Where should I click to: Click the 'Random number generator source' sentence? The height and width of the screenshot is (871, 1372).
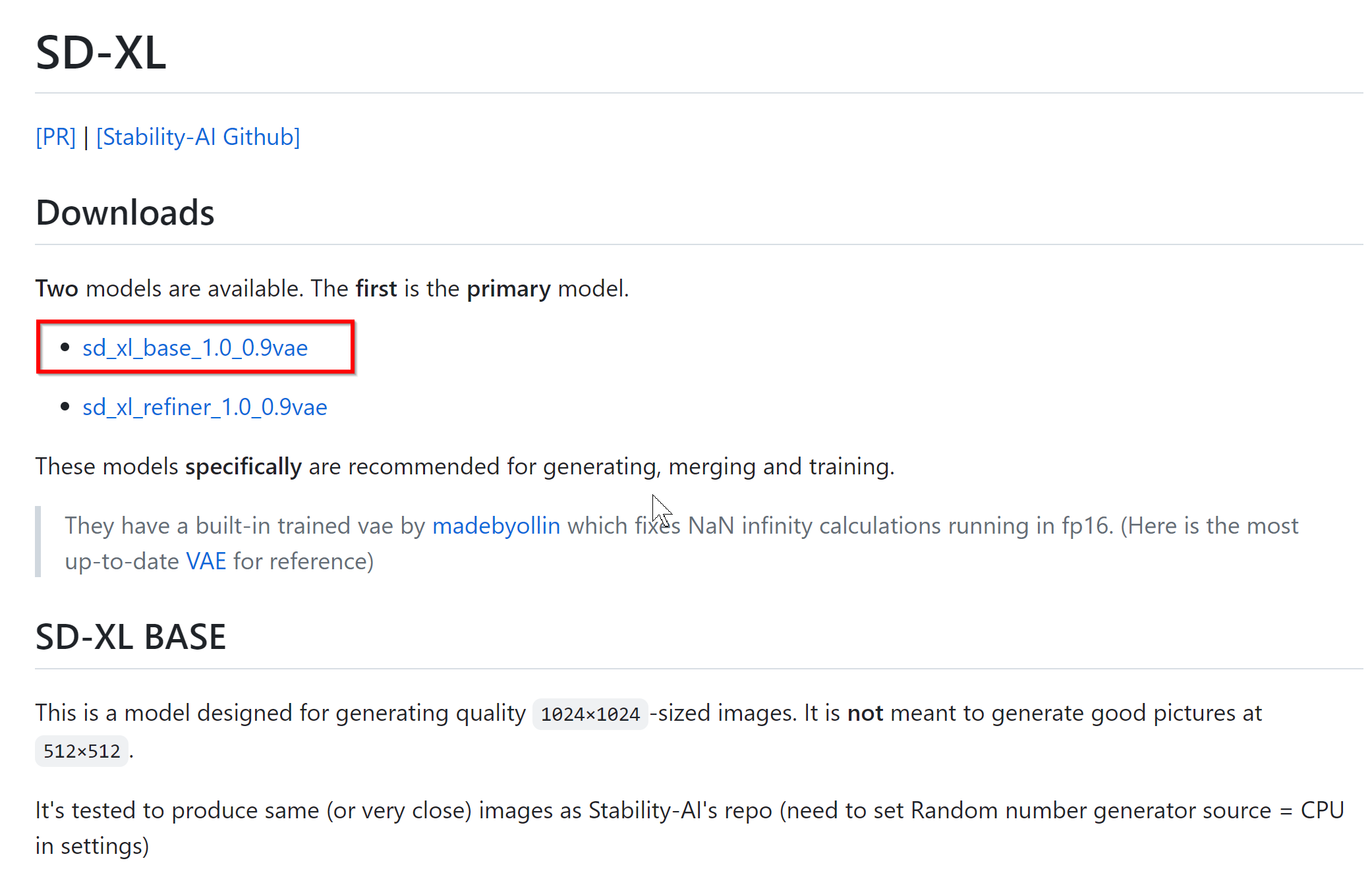tap(1090, 810)
